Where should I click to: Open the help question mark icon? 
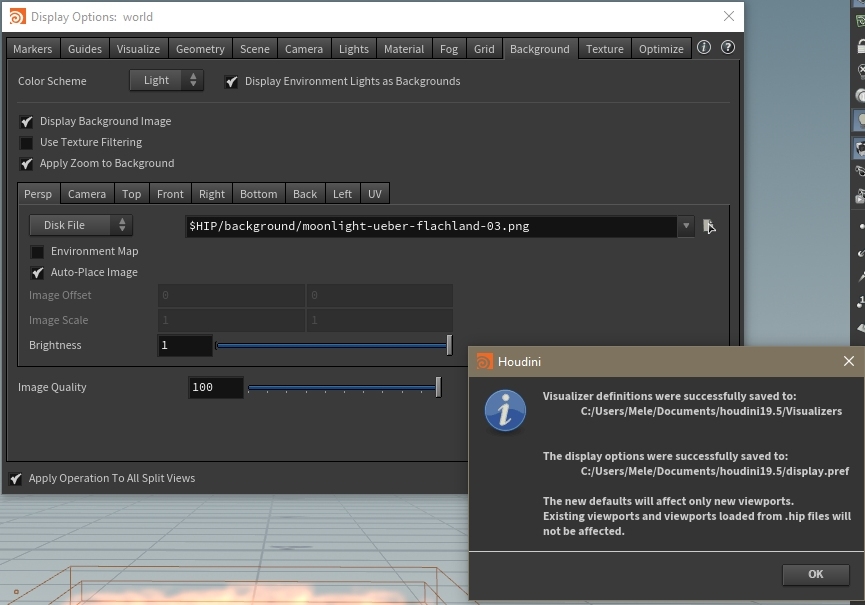[x=728, y=48]
